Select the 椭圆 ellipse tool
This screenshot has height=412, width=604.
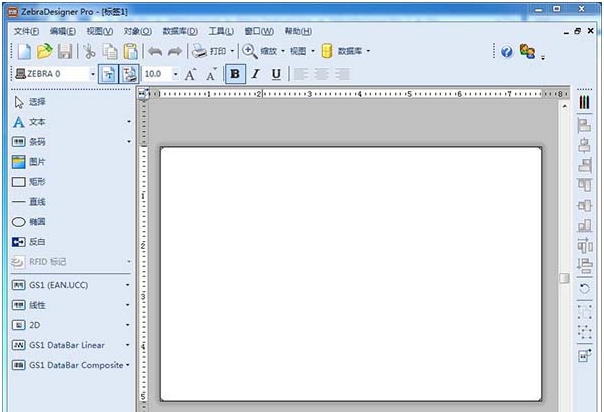pos(29,222)
